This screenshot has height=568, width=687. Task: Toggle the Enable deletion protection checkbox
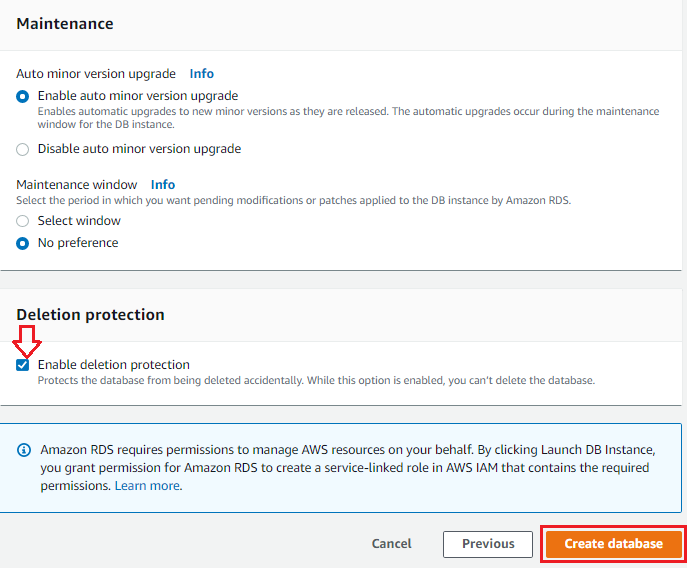tap(22, 365)
